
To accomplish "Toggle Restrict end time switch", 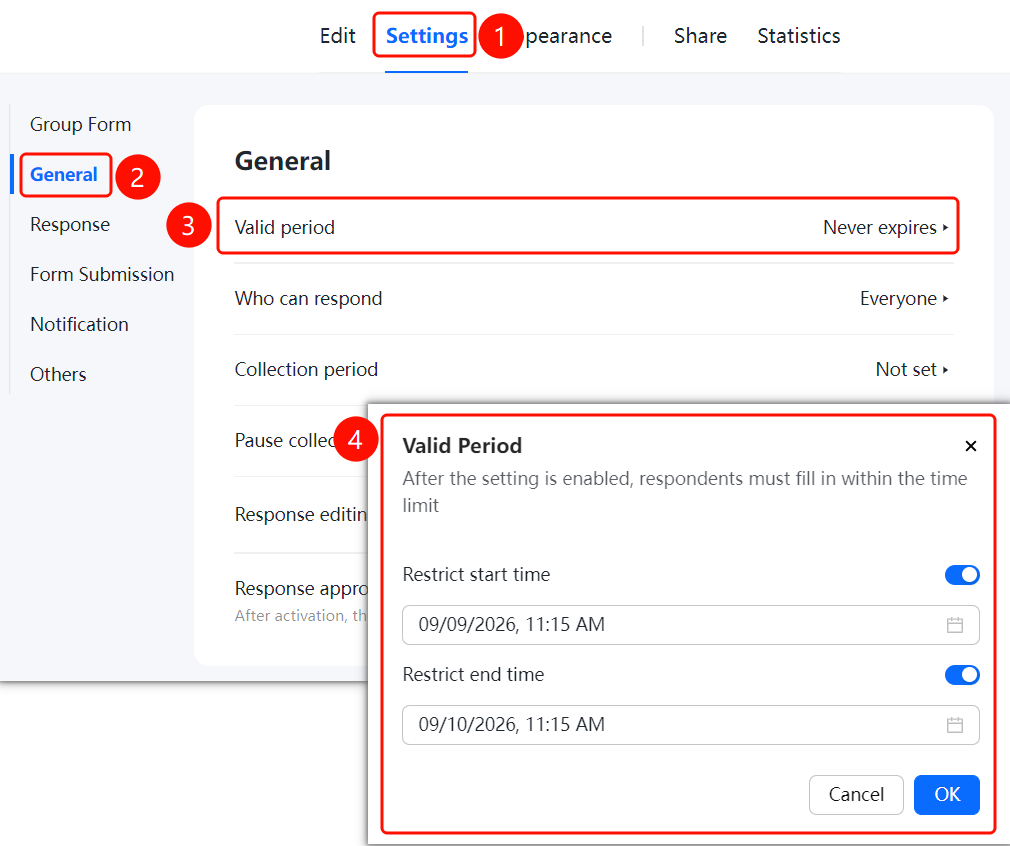I will [x=962, y=675].
